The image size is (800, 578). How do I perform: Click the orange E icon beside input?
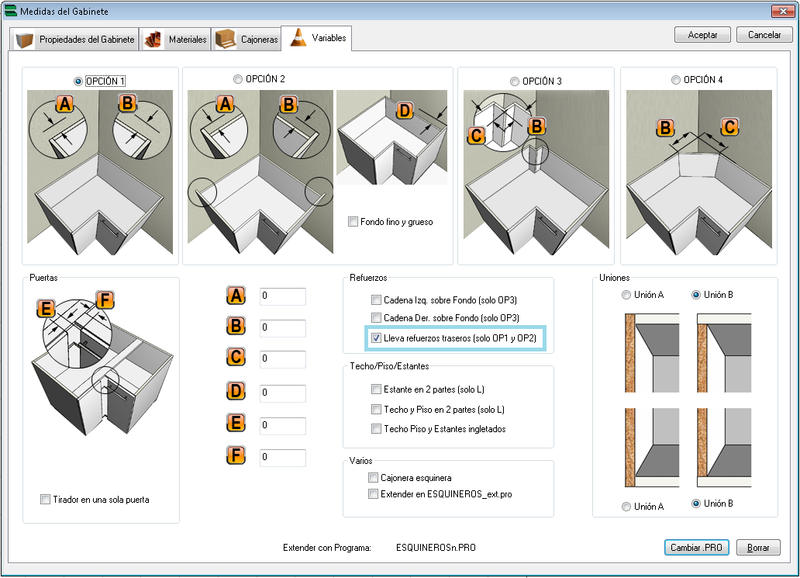236,423
